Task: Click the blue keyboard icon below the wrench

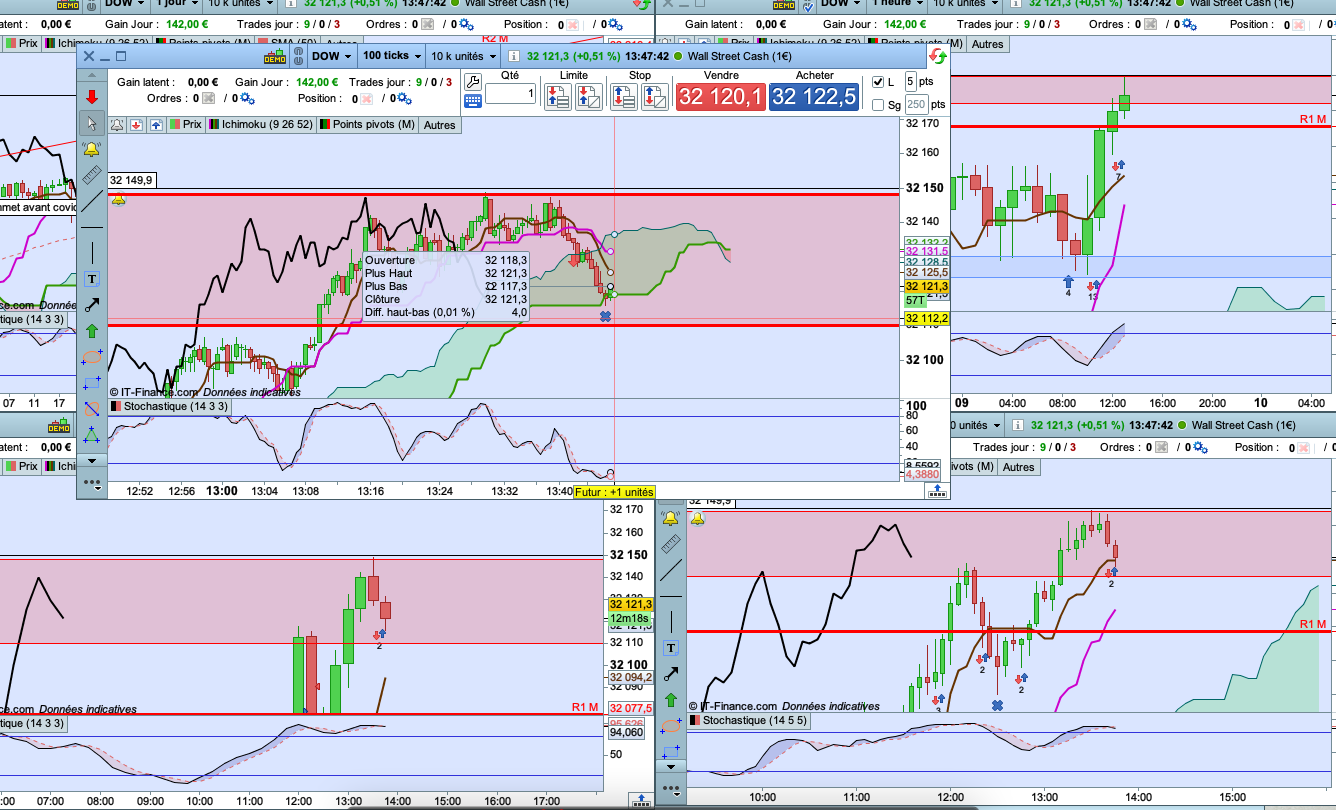Action: [473, 101]
